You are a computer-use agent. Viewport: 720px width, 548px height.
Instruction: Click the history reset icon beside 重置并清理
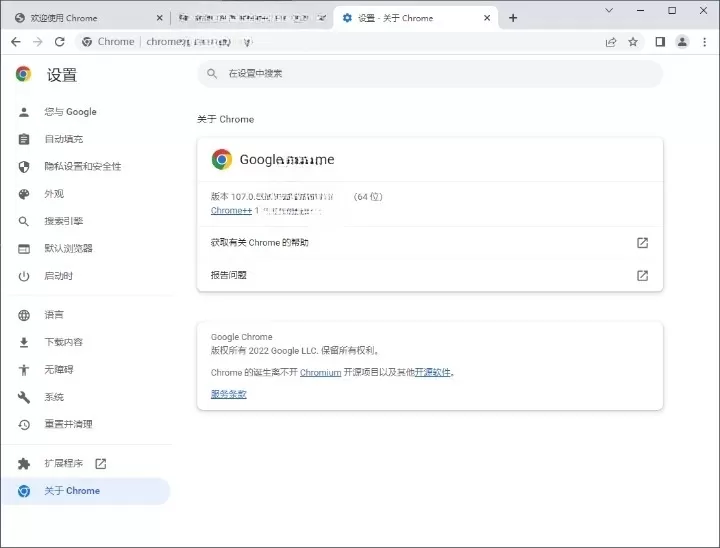pos(24,424)
